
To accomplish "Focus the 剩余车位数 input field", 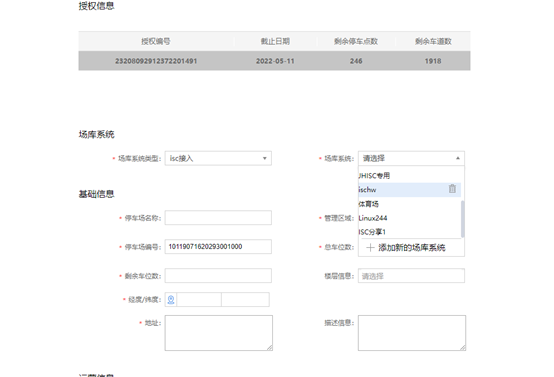I will (218, 276).
